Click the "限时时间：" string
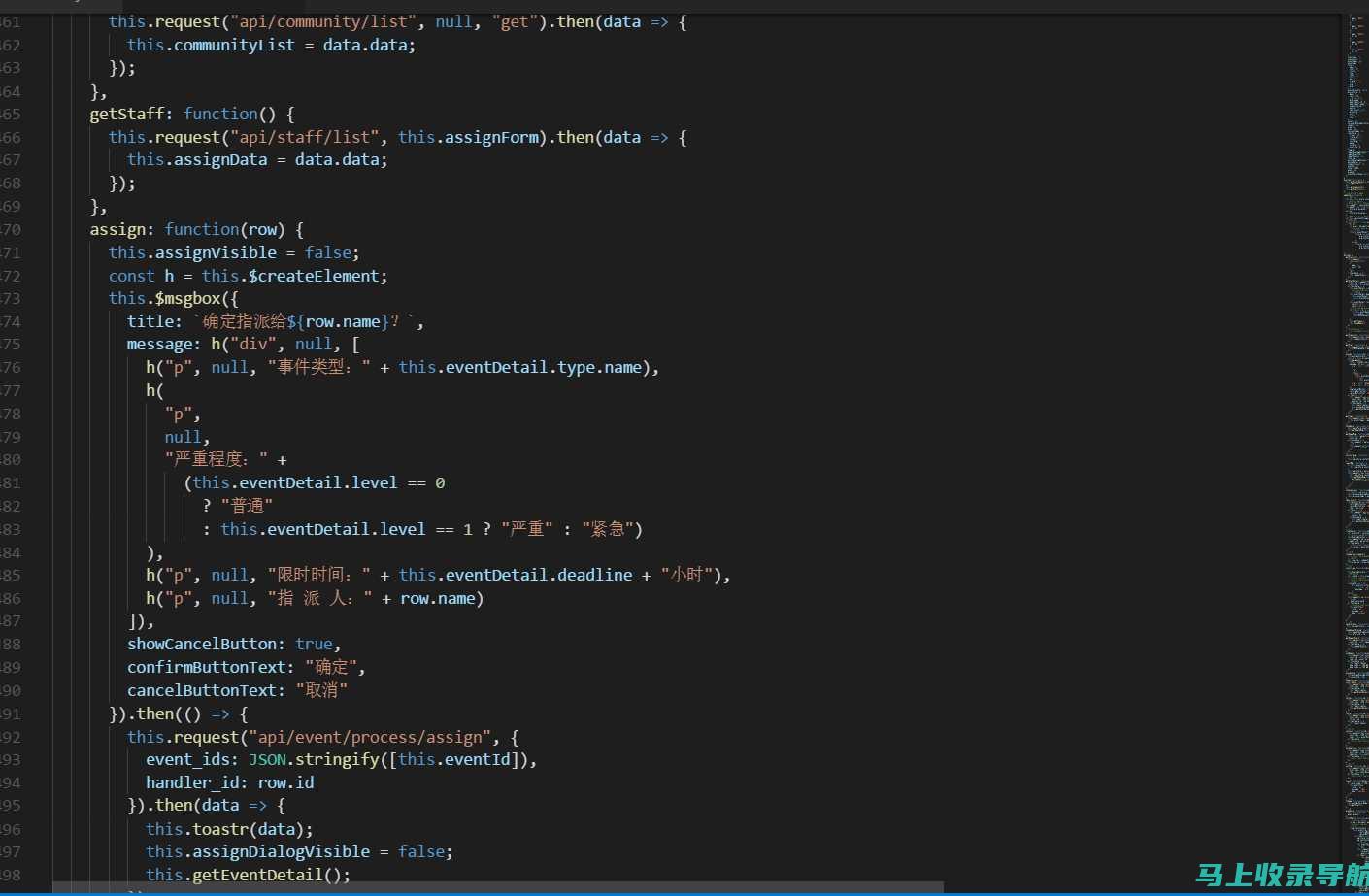The image size is (1369, 896). pyautogui.click(x=319, y=575)
